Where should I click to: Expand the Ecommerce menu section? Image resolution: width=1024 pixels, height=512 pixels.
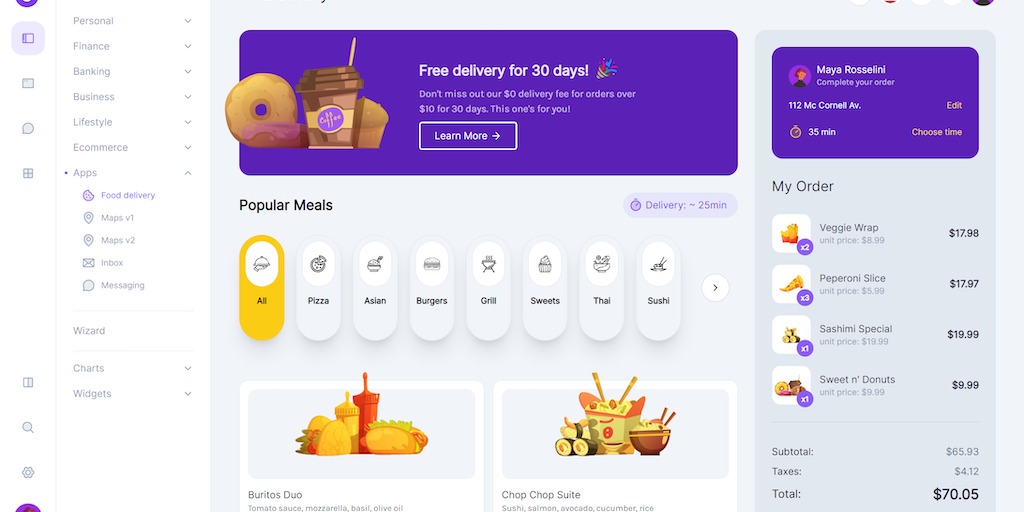(x=133, y=148)
